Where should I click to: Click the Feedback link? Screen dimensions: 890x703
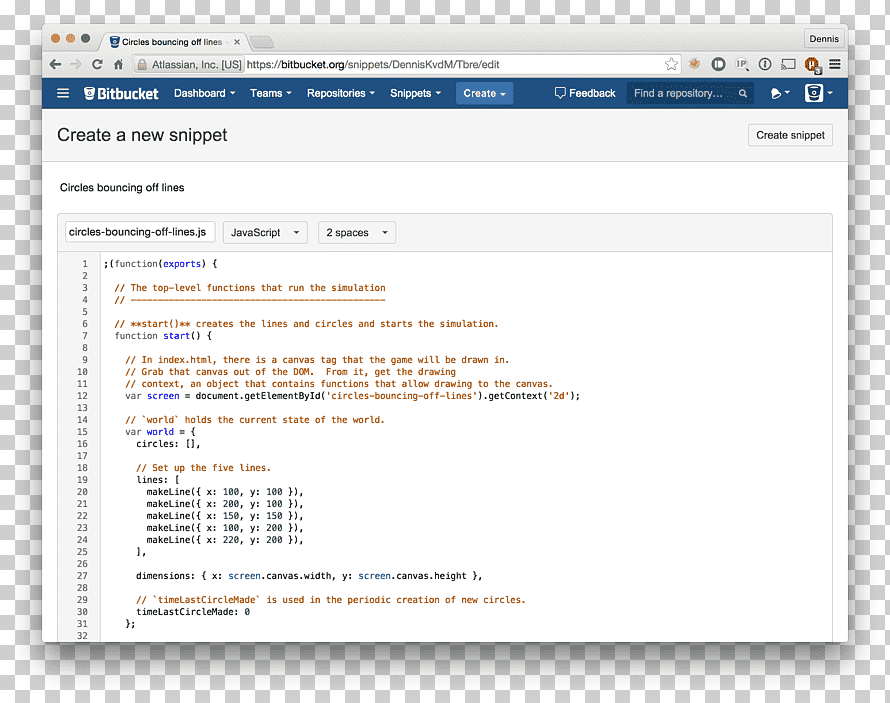coord(585,93)
